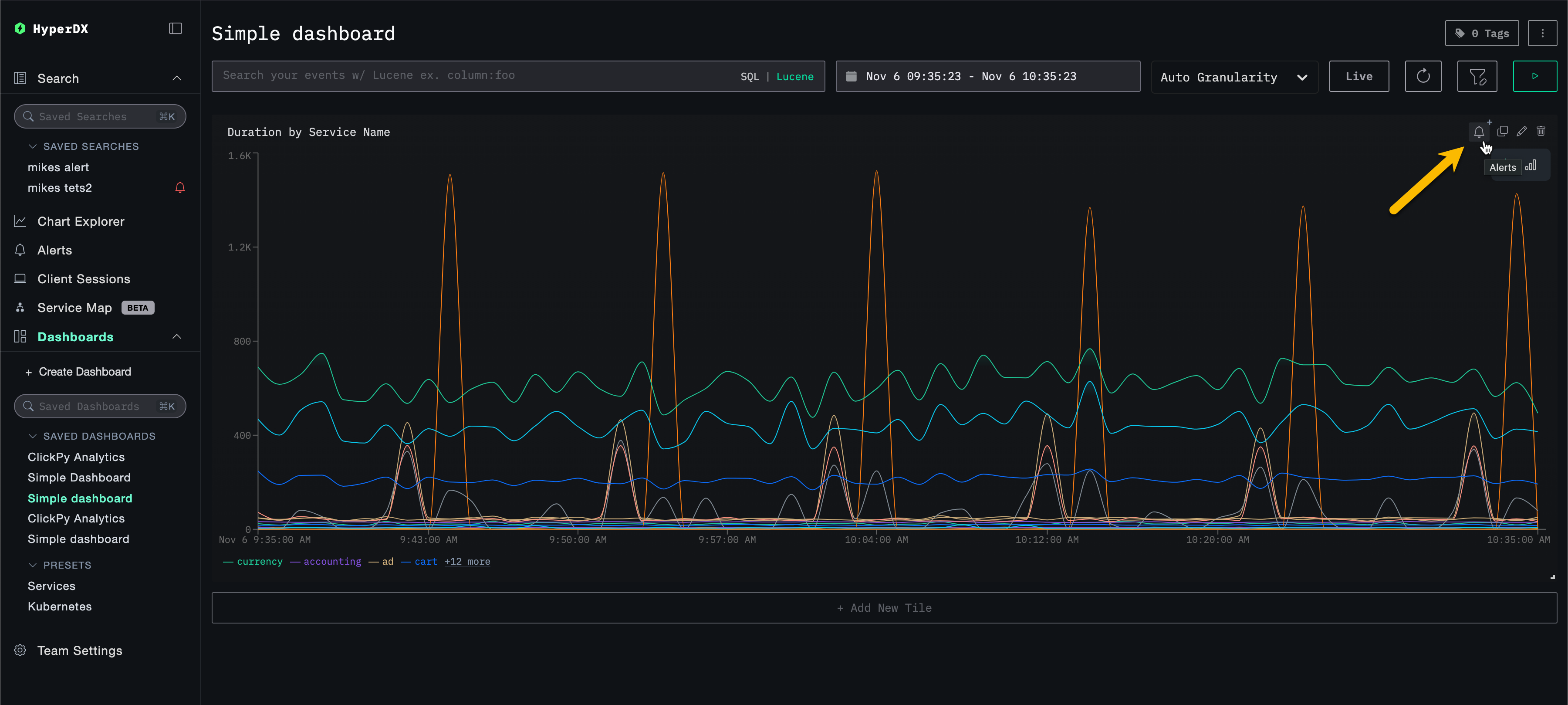Switch query language to Lucene
Image resolution: width=1568 pixels, height=705 pixels.
(x=794, y=77)
